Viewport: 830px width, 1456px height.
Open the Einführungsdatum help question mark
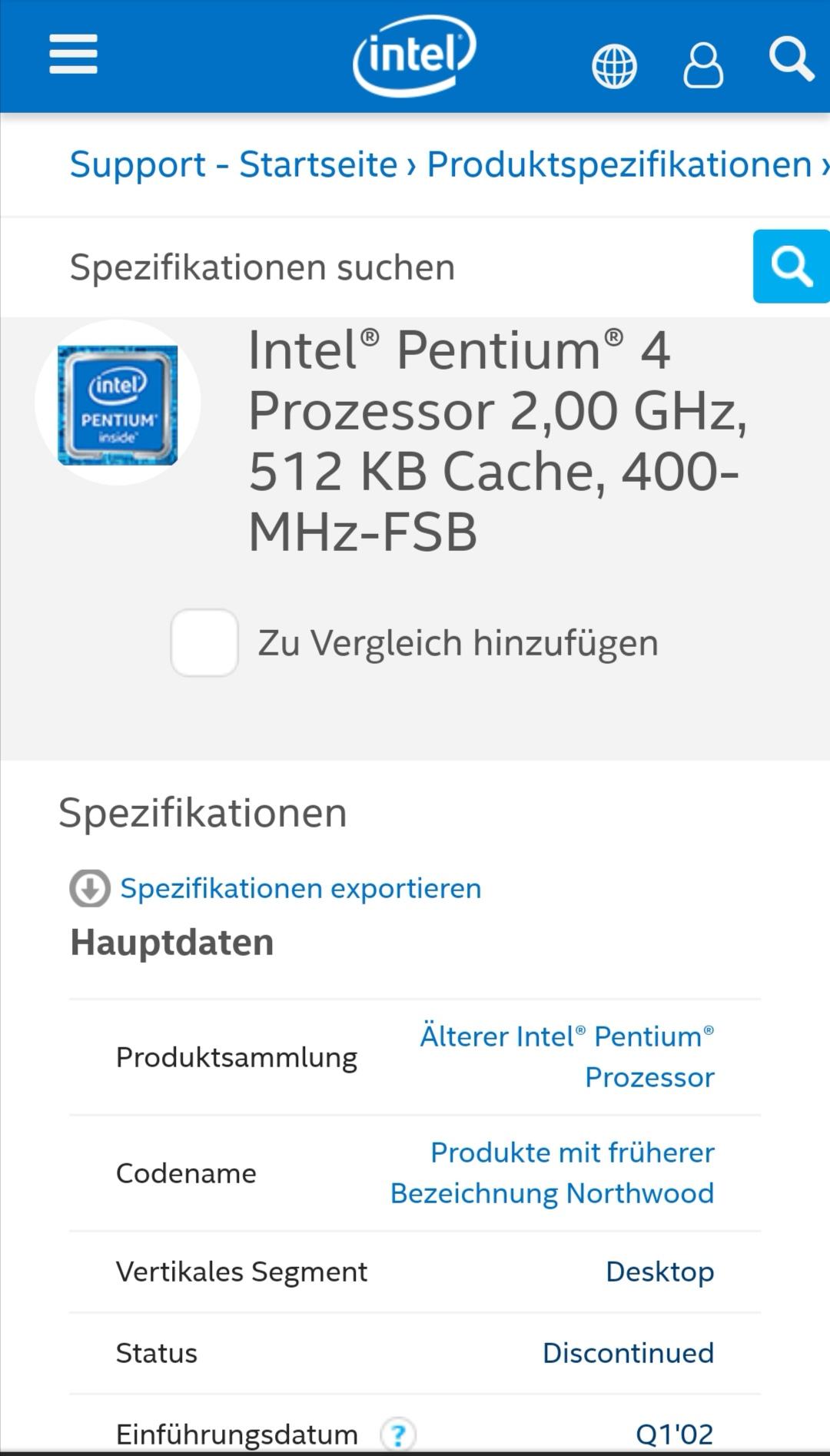(397, 1434)
